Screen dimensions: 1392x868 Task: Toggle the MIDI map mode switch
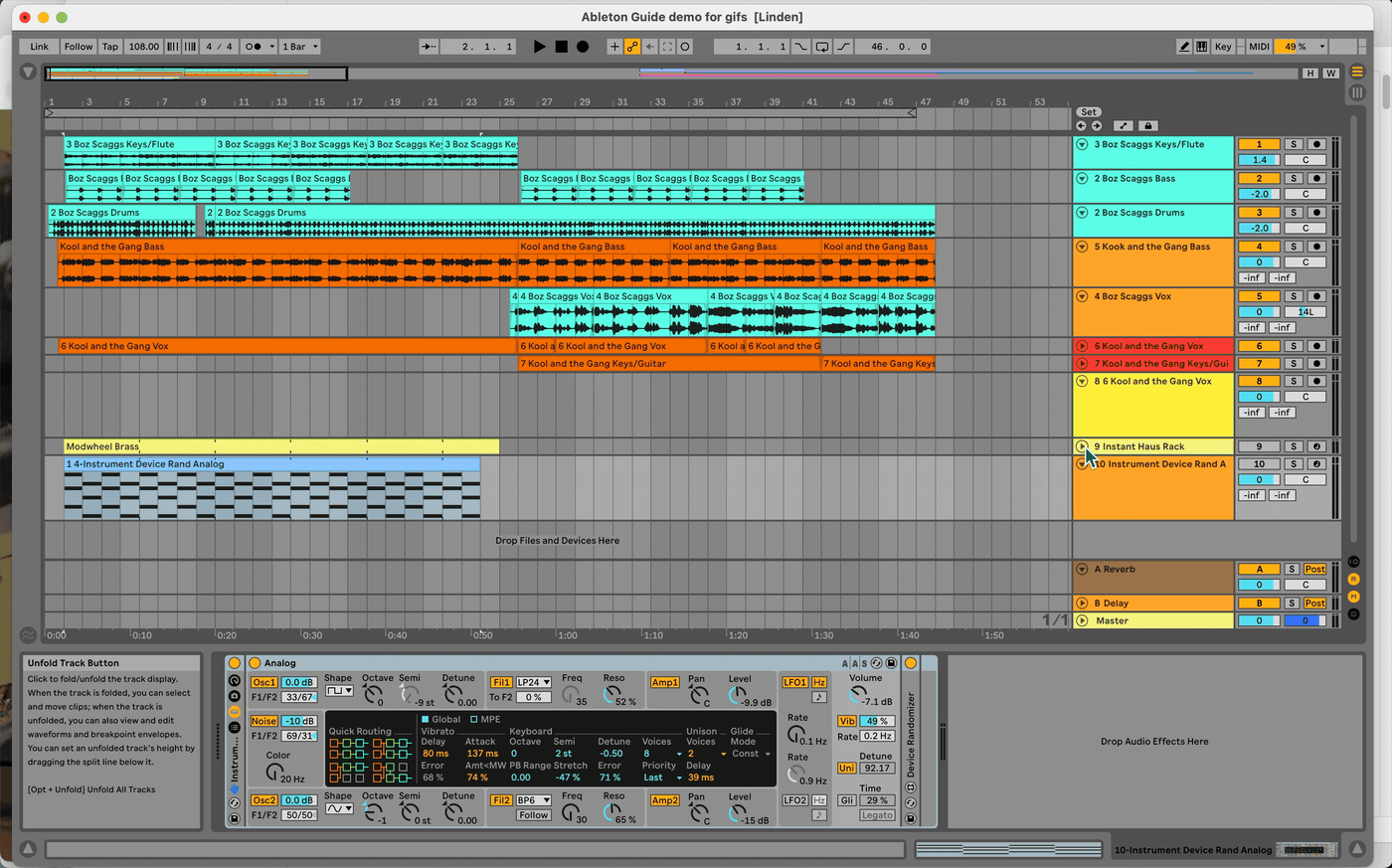click(x=1259, y=47)
